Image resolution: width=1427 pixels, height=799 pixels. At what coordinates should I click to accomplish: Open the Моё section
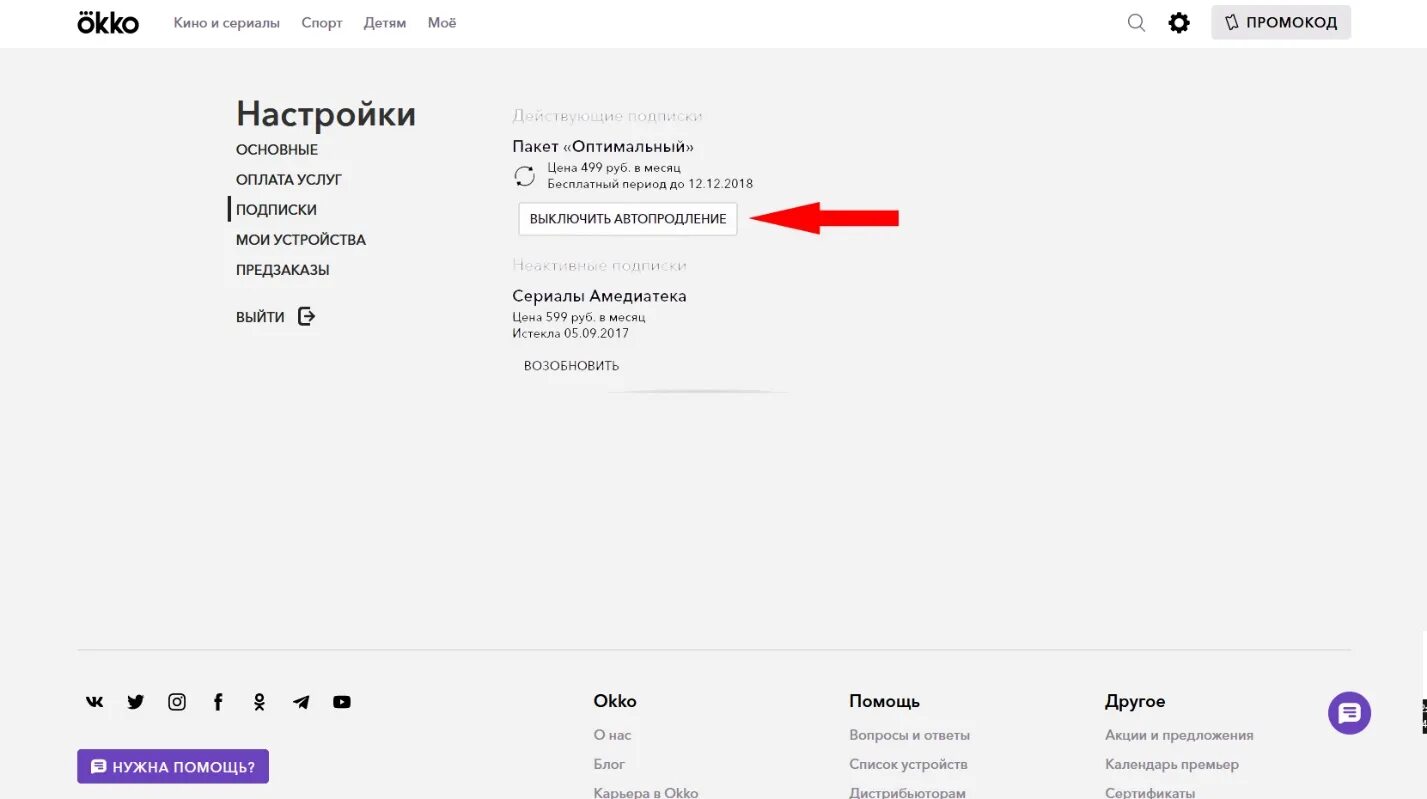coord(442,22)
